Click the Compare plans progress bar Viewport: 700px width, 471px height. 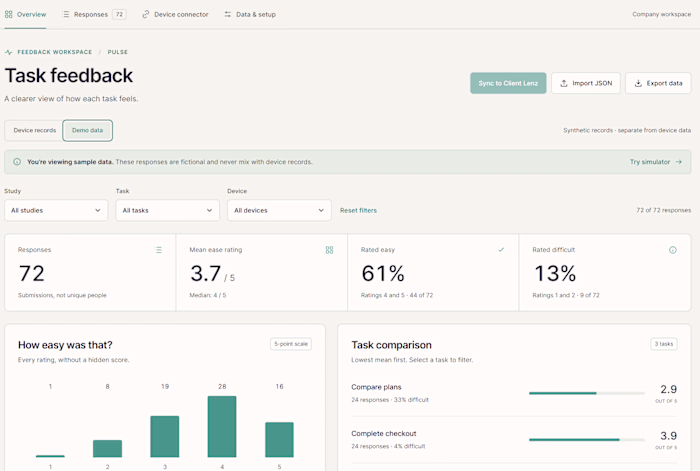[x=587, y=393]
